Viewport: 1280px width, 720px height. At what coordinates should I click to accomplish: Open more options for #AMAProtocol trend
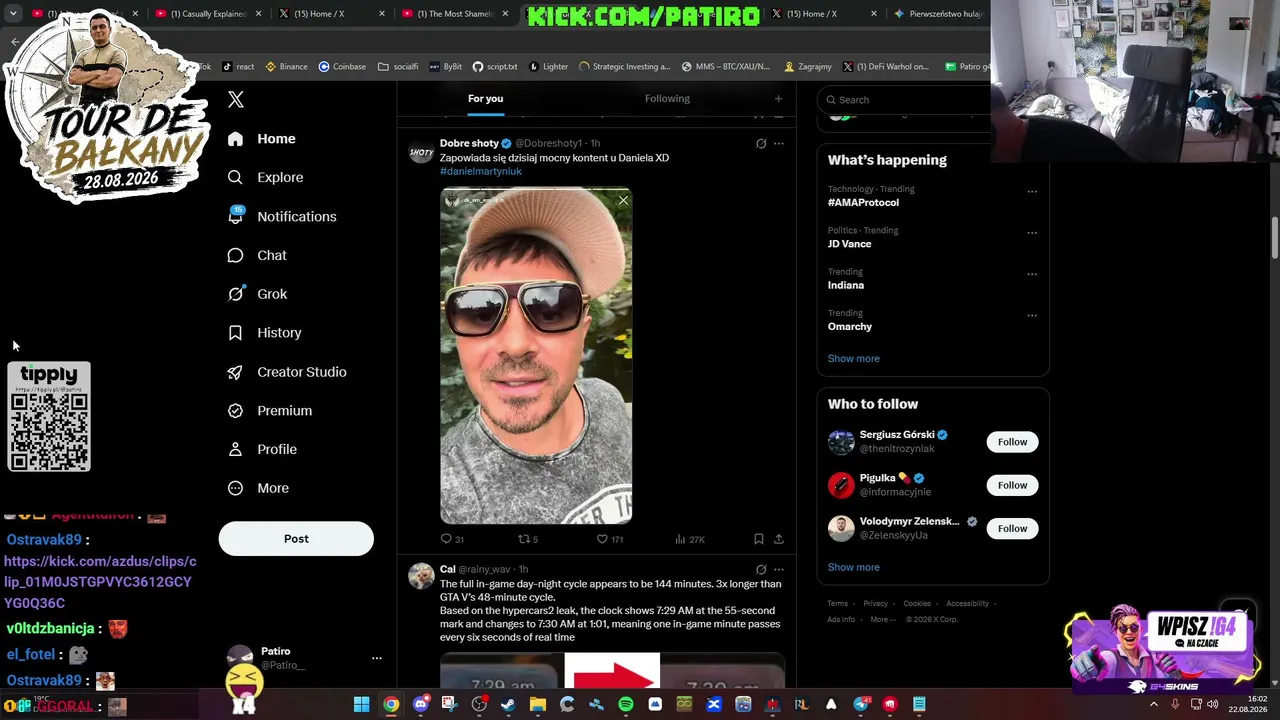1032,191
